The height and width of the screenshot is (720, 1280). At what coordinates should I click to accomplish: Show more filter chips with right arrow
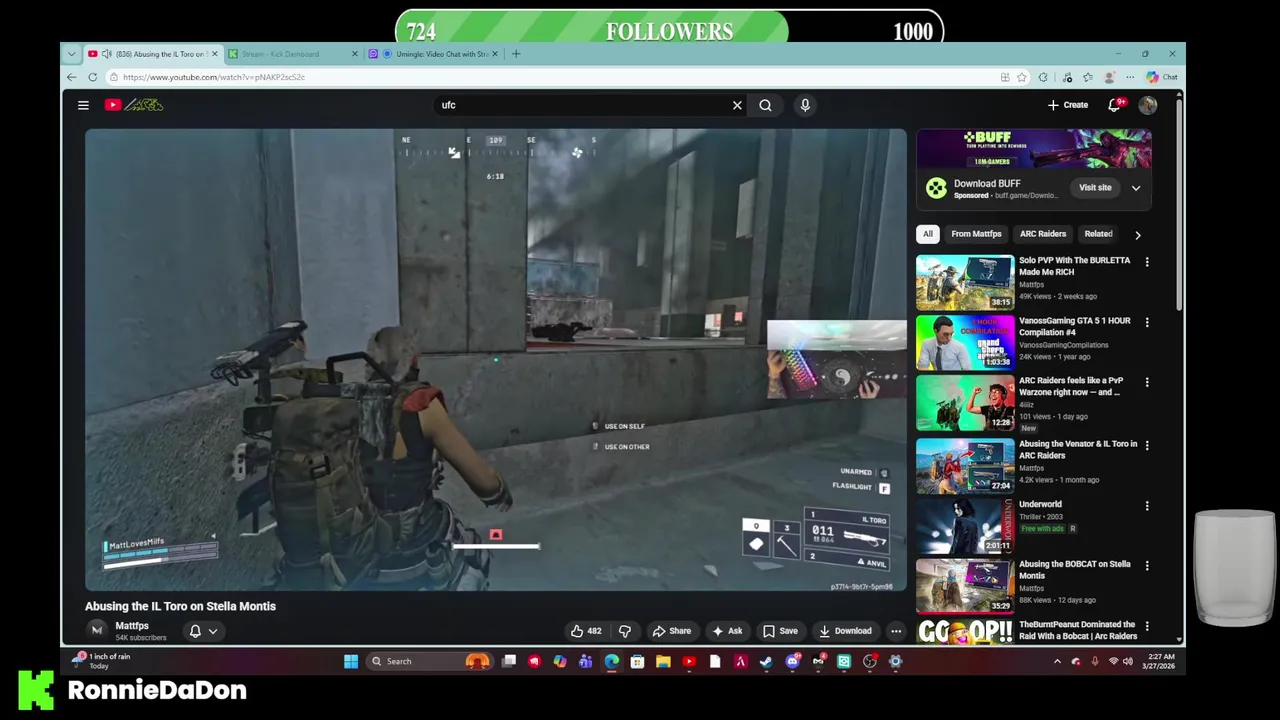[1137, 235]
